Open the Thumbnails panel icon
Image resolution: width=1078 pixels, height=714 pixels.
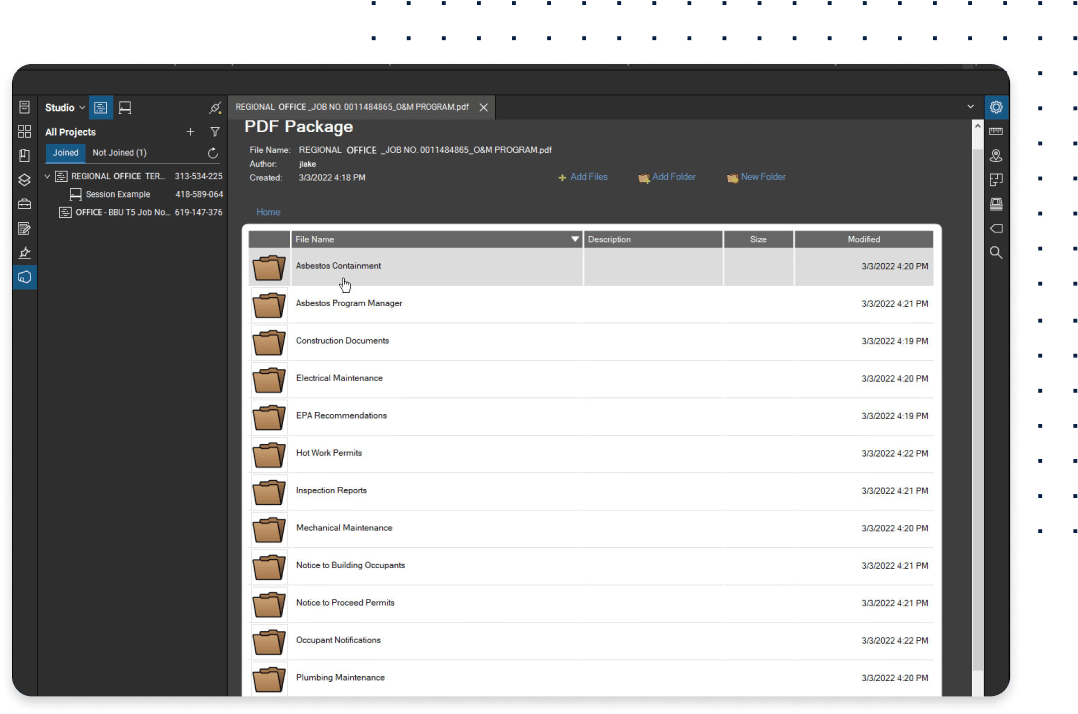point(25,132)
